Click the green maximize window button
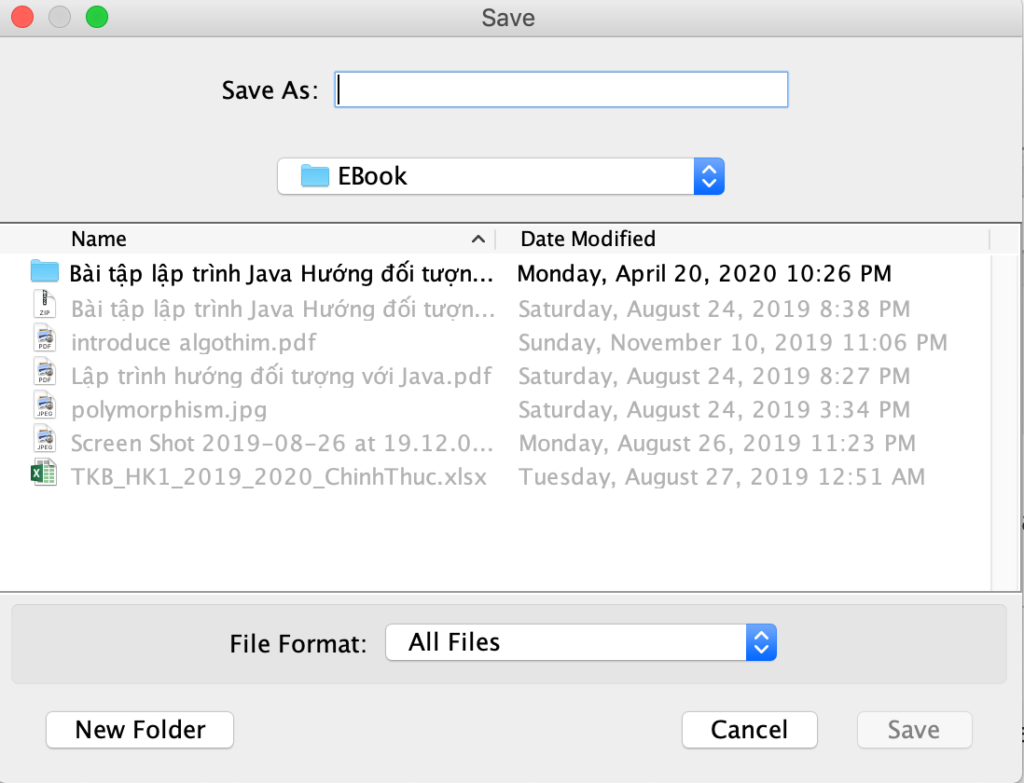This screenshot has width=1024, height=783. (97, 17)
